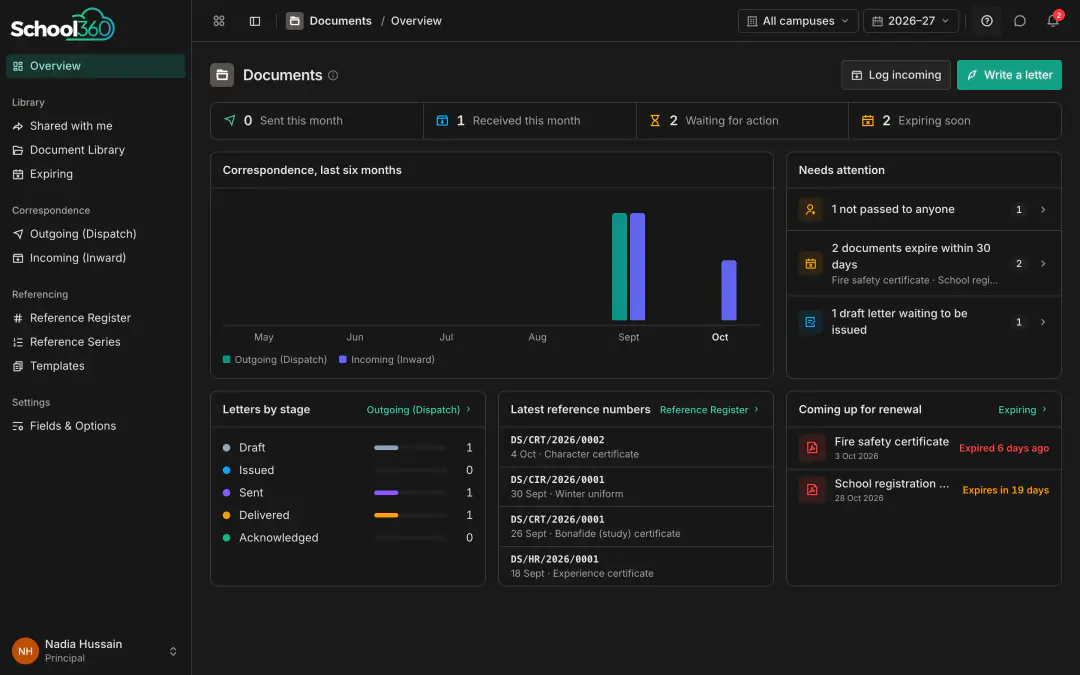
Task: Toggle the sidebar panel icon
Action: (255, 21)
